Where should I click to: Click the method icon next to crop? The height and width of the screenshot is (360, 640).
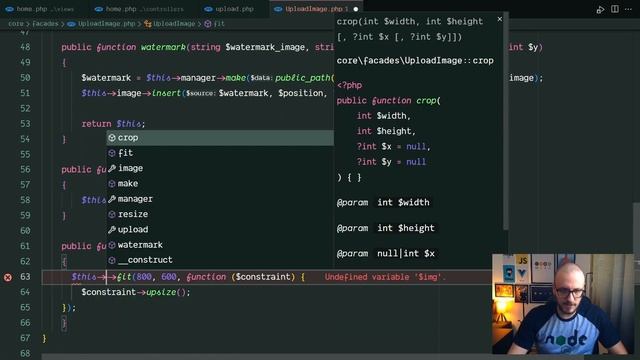(x=112, y=138)
